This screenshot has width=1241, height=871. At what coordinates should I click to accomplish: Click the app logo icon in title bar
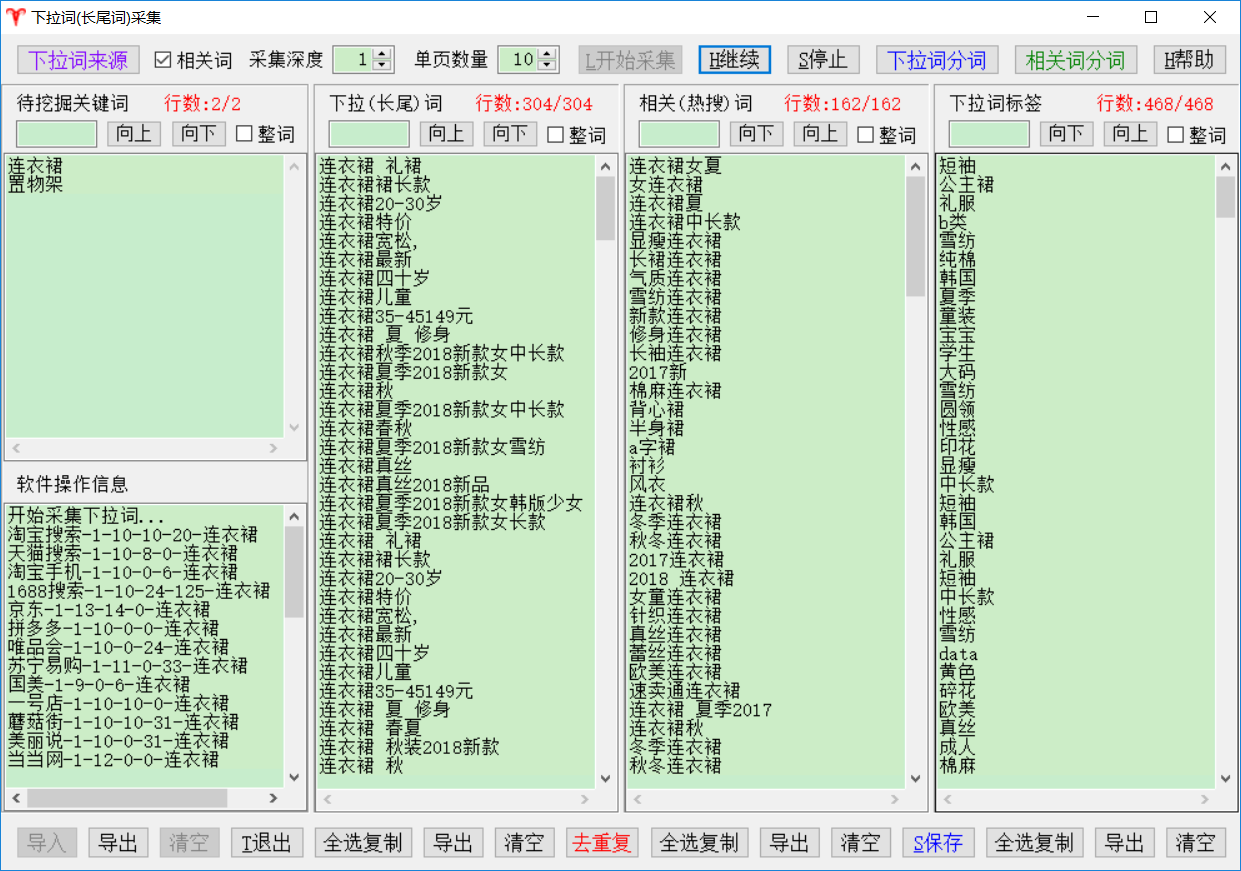coord(16,17)
